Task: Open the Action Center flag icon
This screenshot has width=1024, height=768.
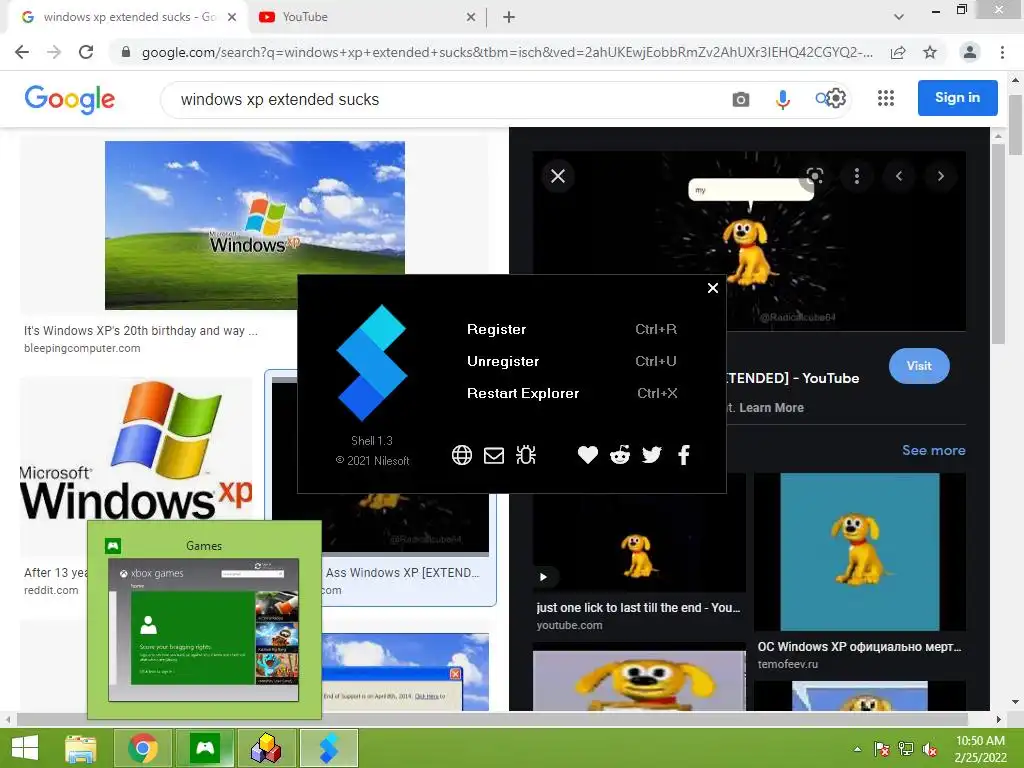Action: (x=882, y=749)
